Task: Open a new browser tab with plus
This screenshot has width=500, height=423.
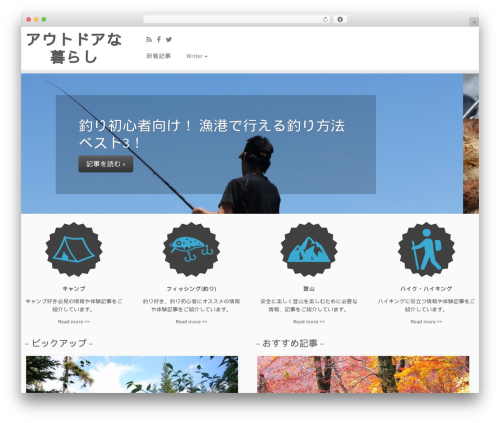Action: [x=474, y=22]
